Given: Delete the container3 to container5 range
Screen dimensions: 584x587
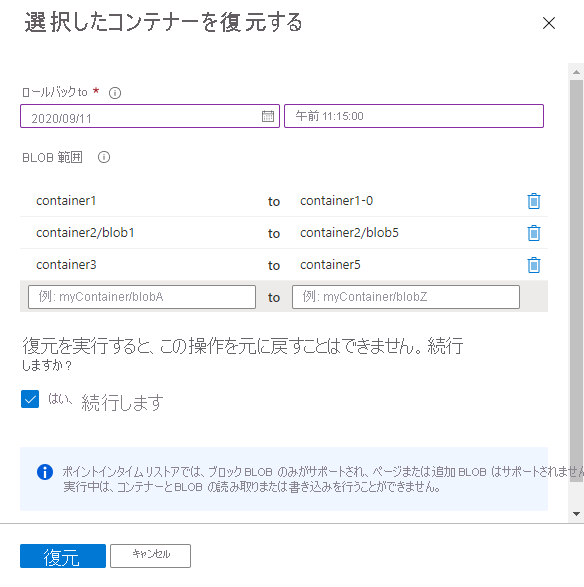Looking at the screenshot, I should click(x=534, y=265).
